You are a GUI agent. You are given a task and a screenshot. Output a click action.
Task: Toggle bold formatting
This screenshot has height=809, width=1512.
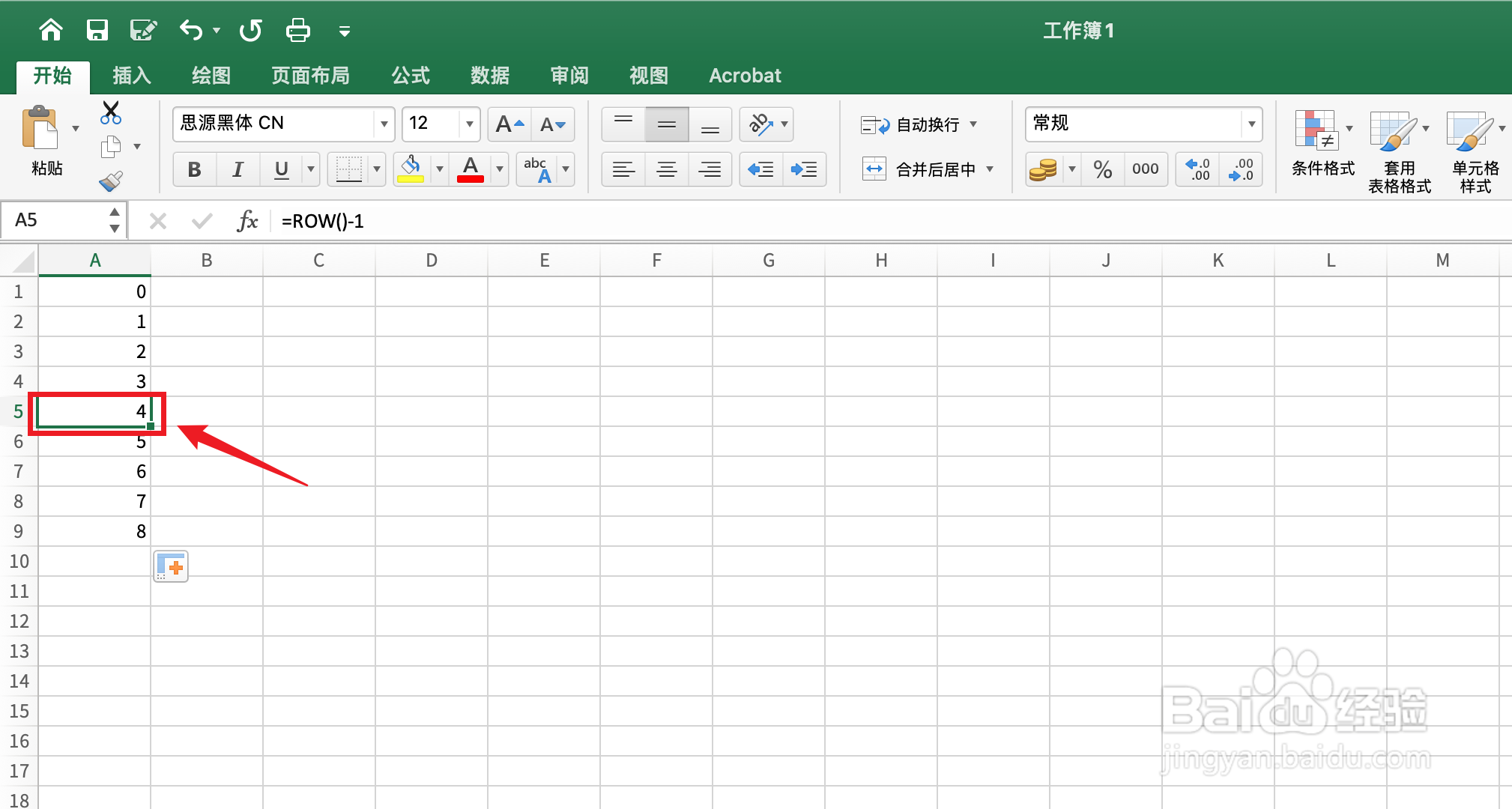(194, 170)
